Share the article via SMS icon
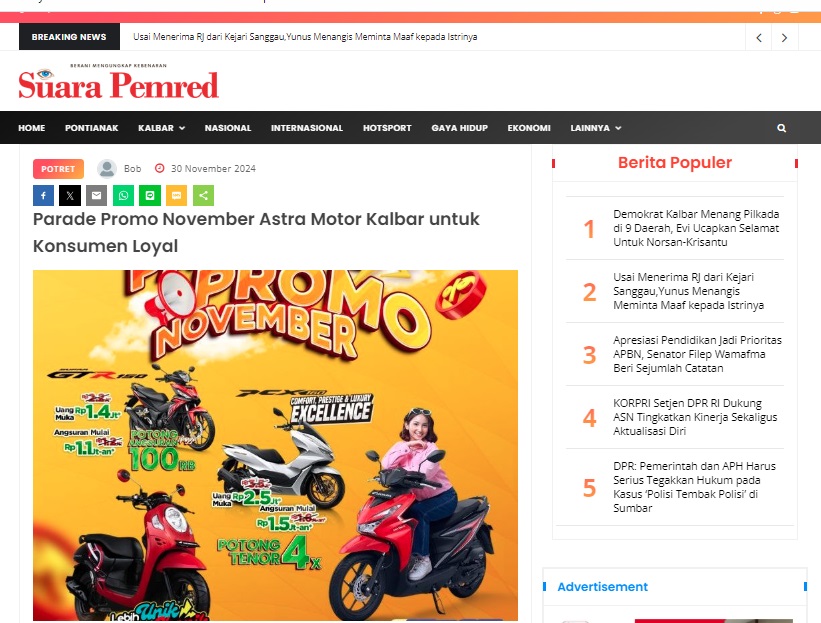Screen dimensions: 821x623 176,196
